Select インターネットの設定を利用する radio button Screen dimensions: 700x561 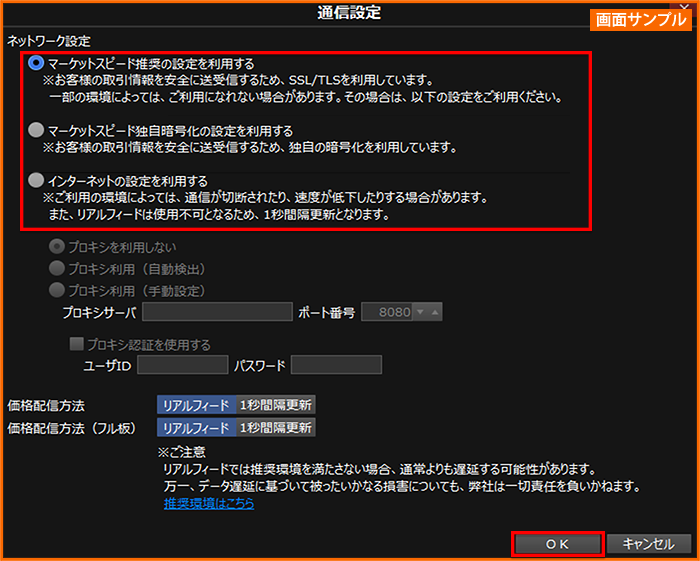pyautogui.click(x=36, y=180)
